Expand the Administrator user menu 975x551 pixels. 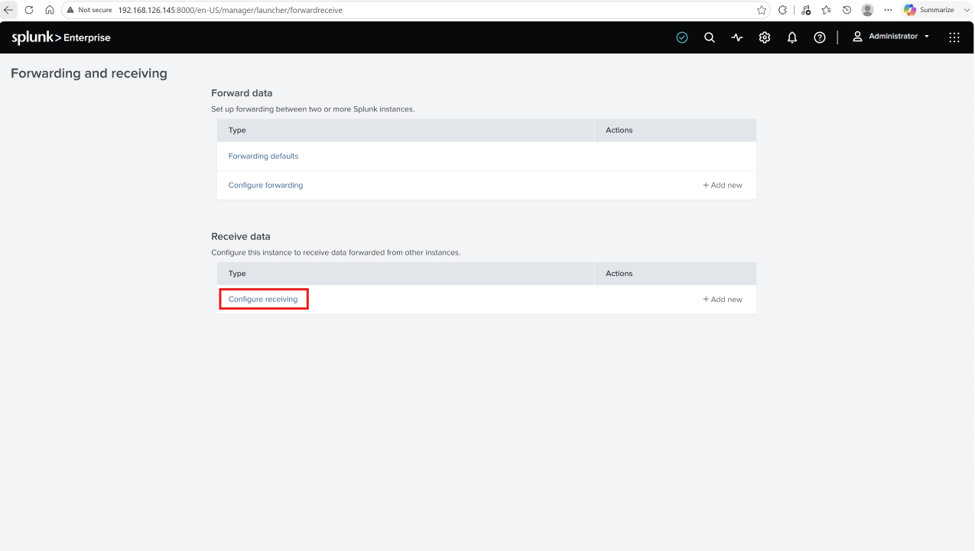[891, 37]
